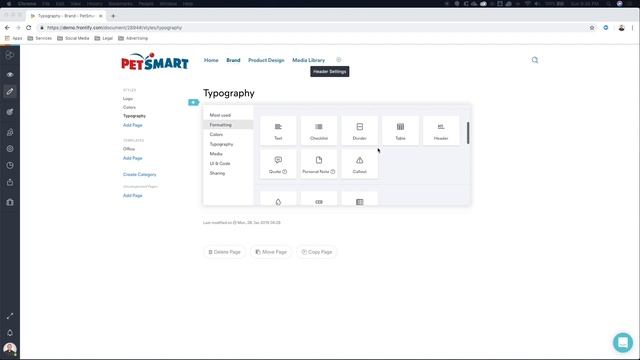640x360 pixels.
Task: Open the Logo page in the sidebar
Action: pyautogui.click(x=128, y=99)
